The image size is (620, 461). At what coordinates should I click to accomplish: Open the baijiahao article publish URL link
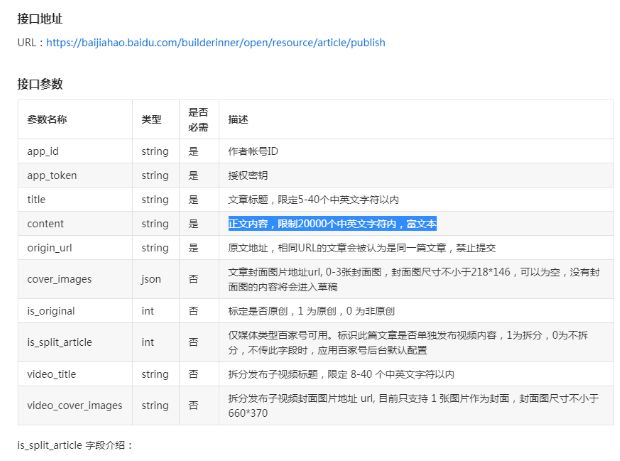tap(215, 43)
